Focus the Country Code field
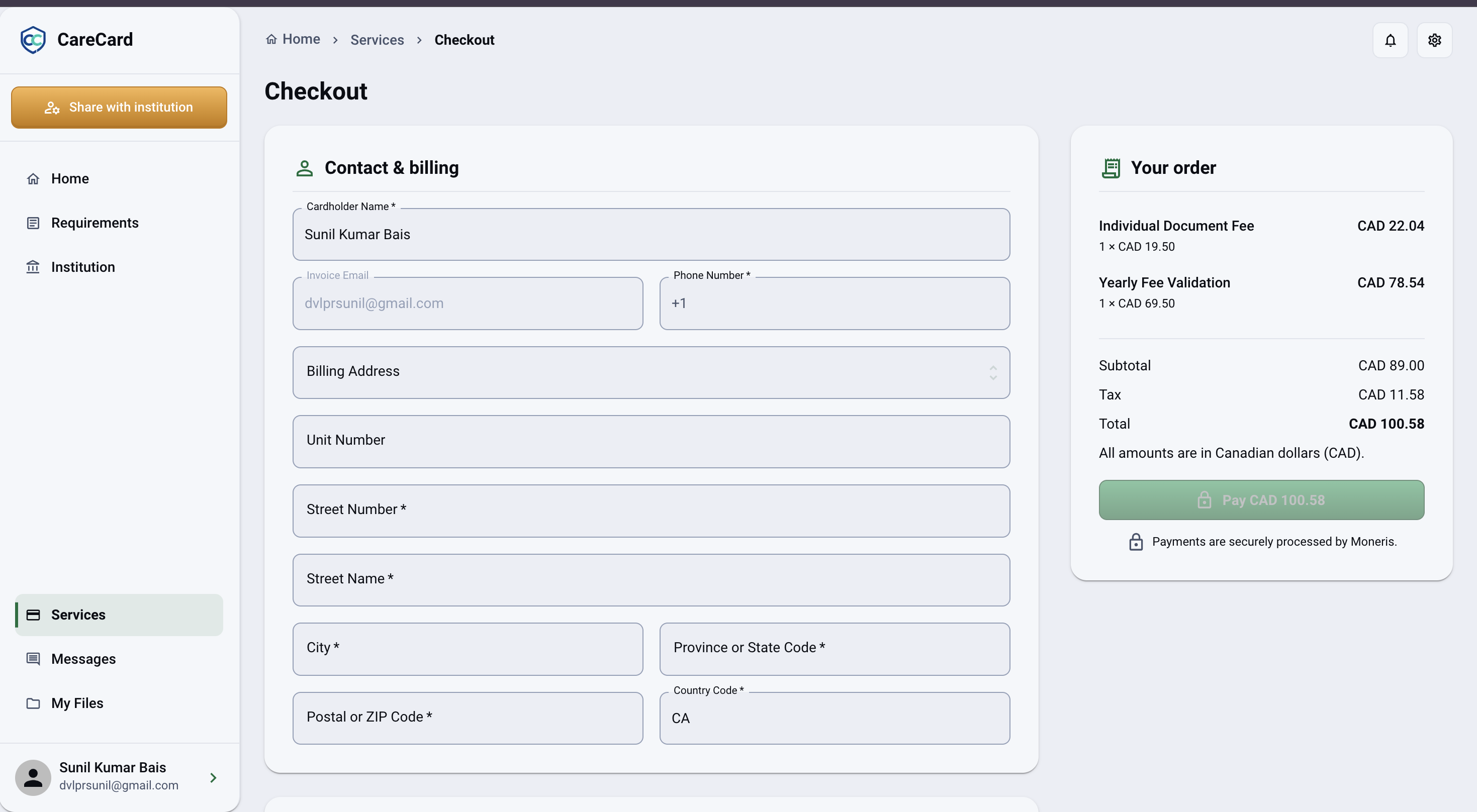The height and width of the screenshot is (812, 1477). coord(834,719)
